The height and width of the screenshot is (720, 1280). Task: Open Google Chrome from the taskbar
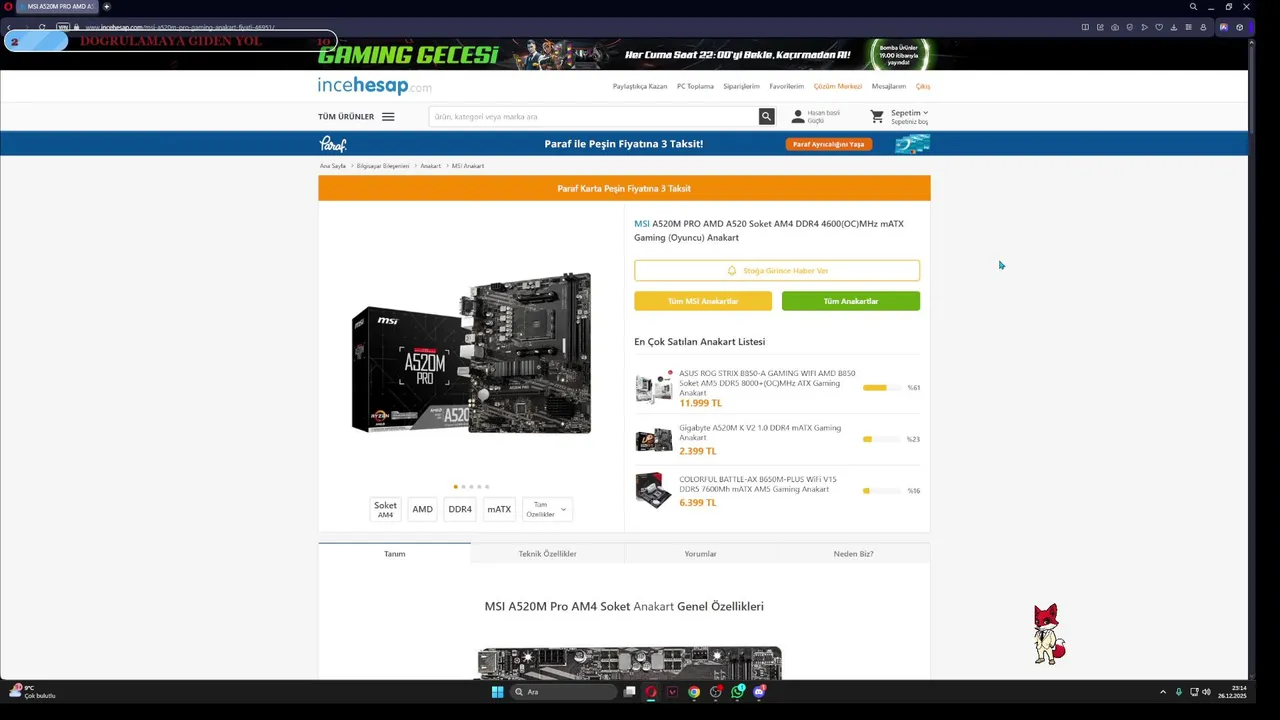[694, 692]
